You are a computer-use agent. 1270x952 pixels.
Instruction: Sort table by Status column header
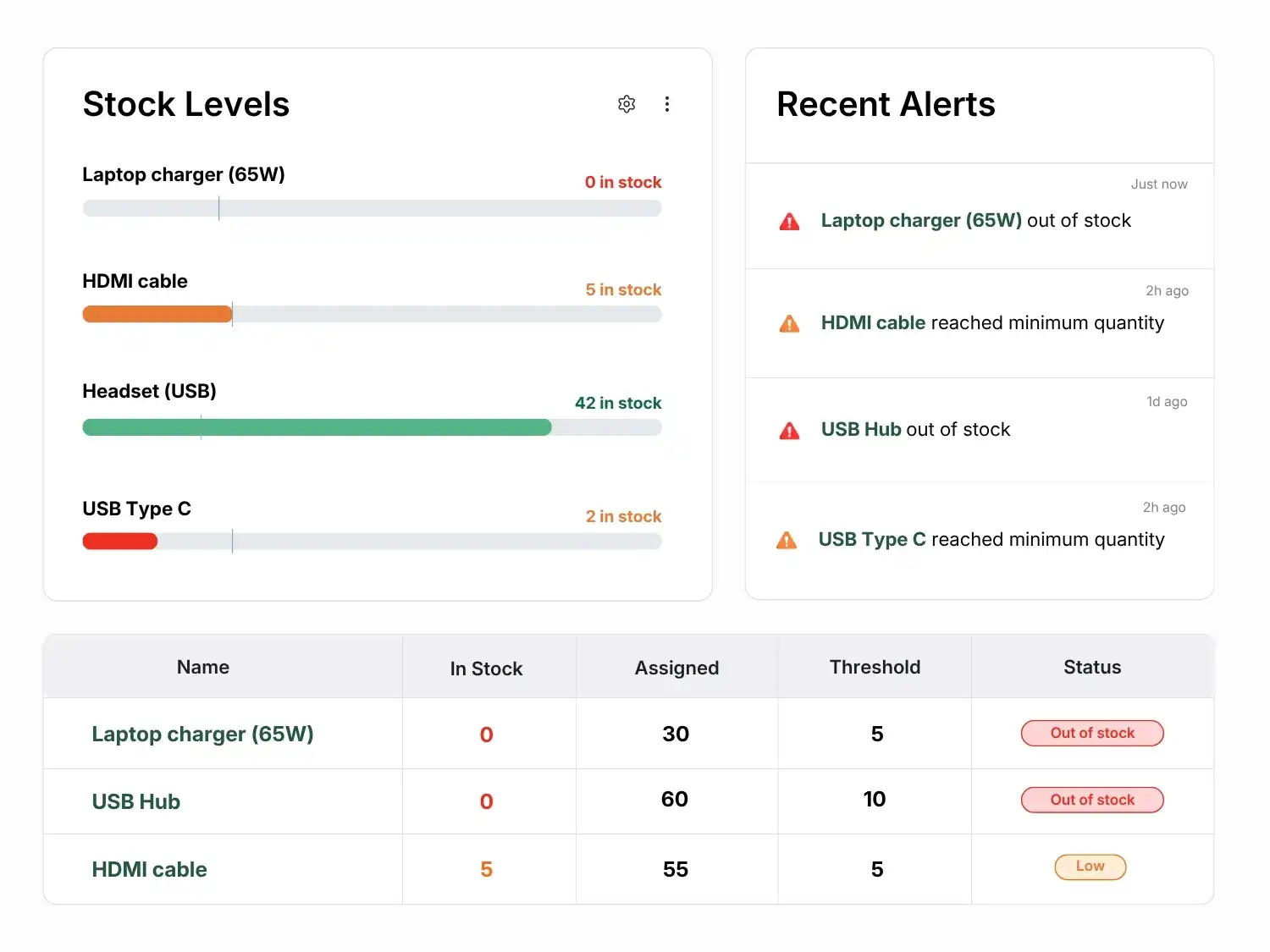tap(1092, 667)
